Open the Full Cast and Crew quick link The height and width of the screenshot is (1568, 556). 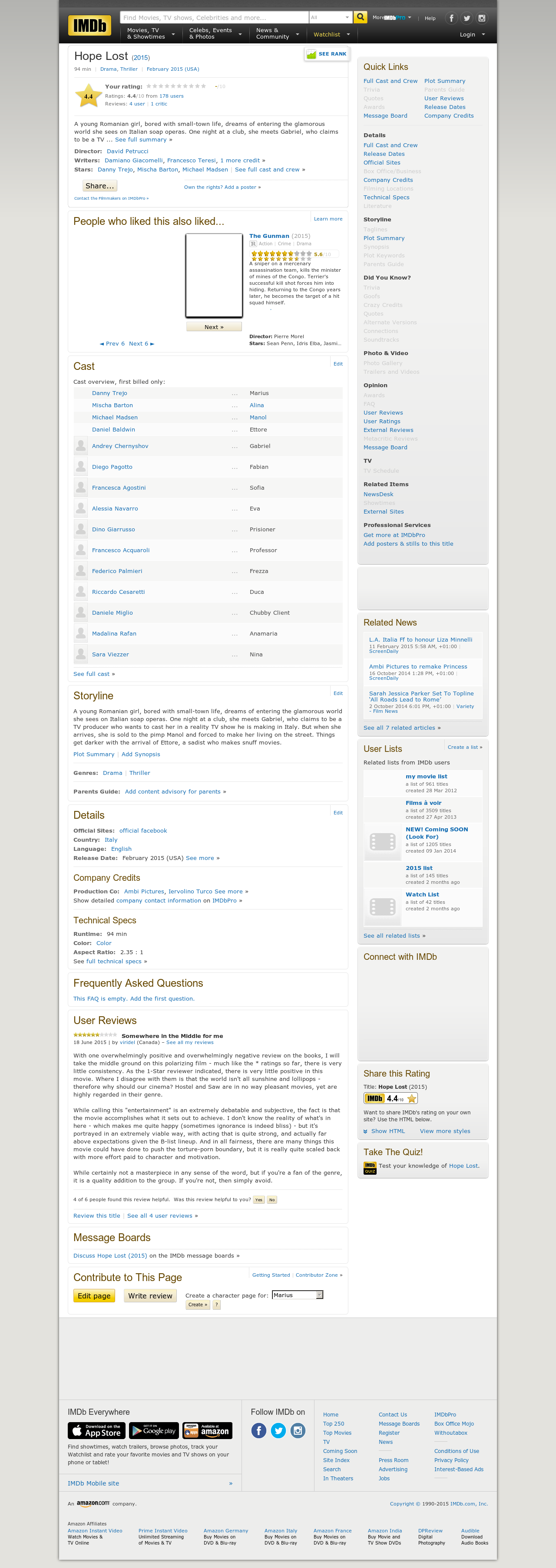click(391, 81)
